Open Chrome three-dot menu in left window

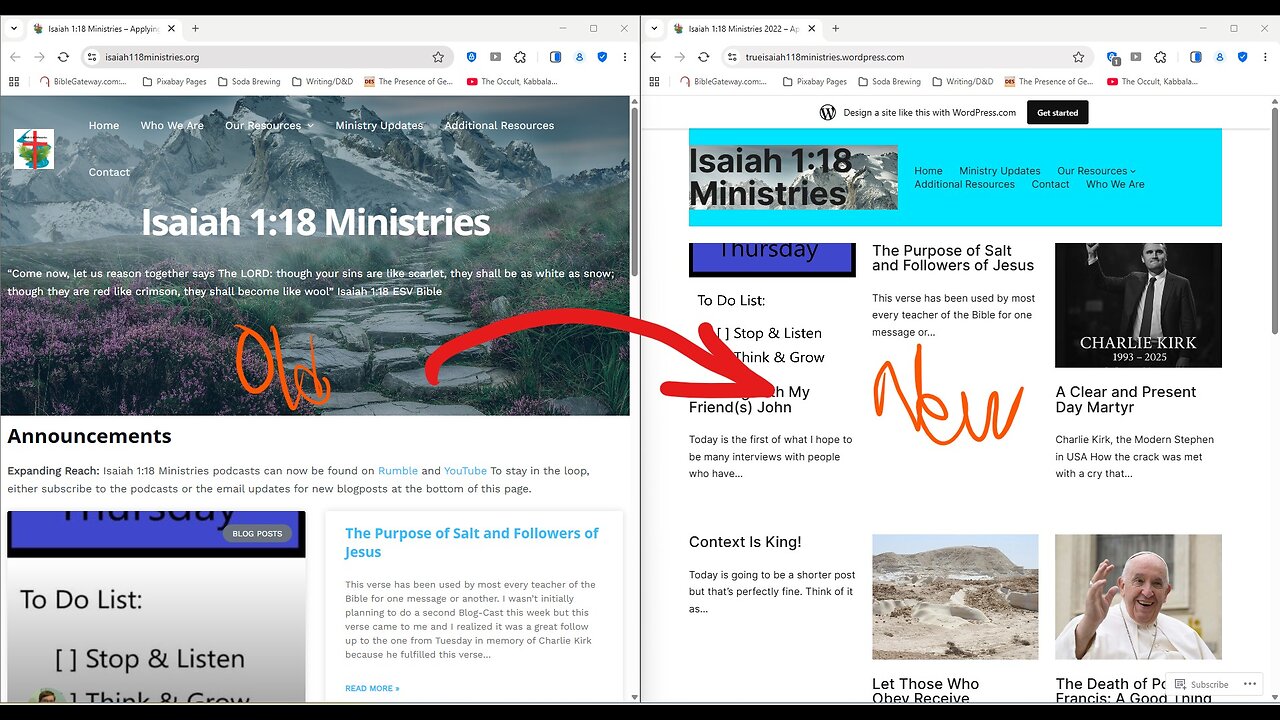pyautogui.click(x=625, y=57)
